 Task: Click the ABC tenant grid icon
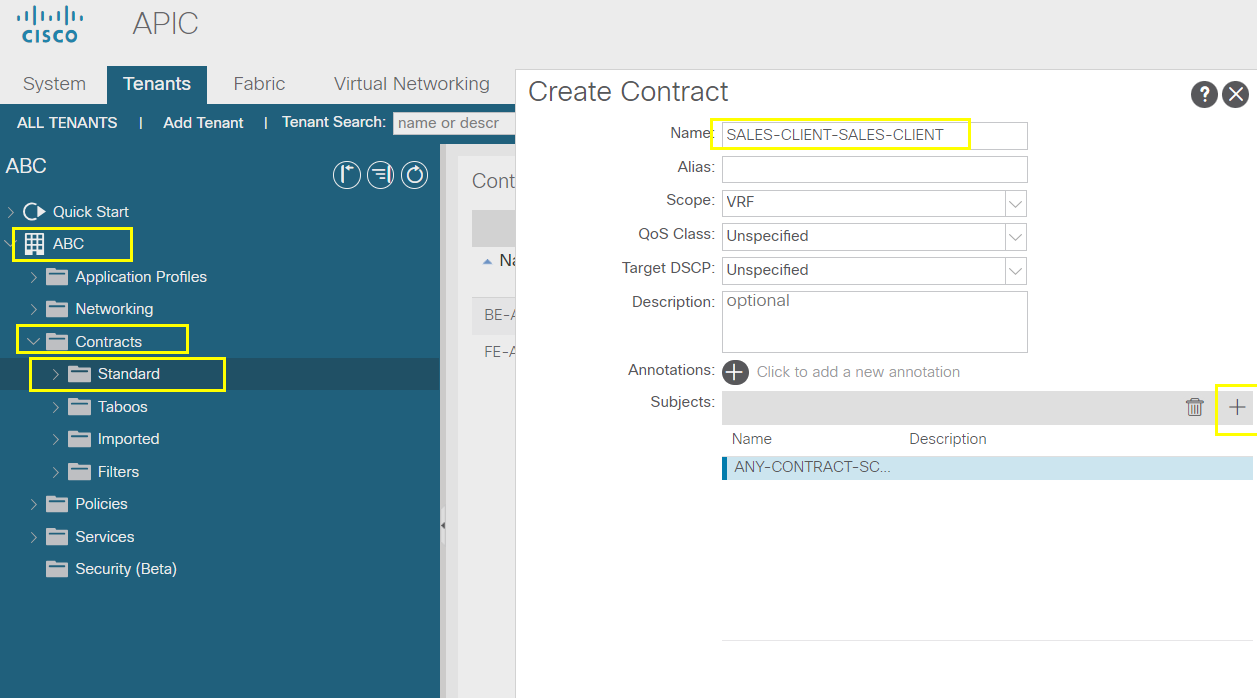click(34, 243)
